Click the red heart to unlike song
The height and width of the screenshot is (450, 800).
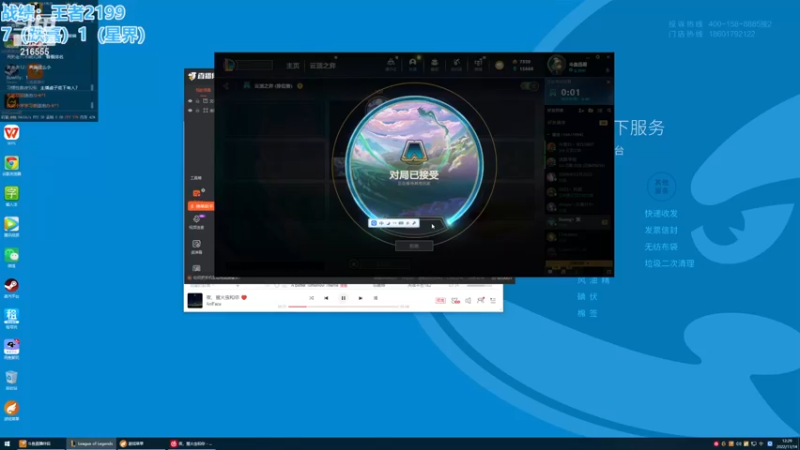(244, 297)
